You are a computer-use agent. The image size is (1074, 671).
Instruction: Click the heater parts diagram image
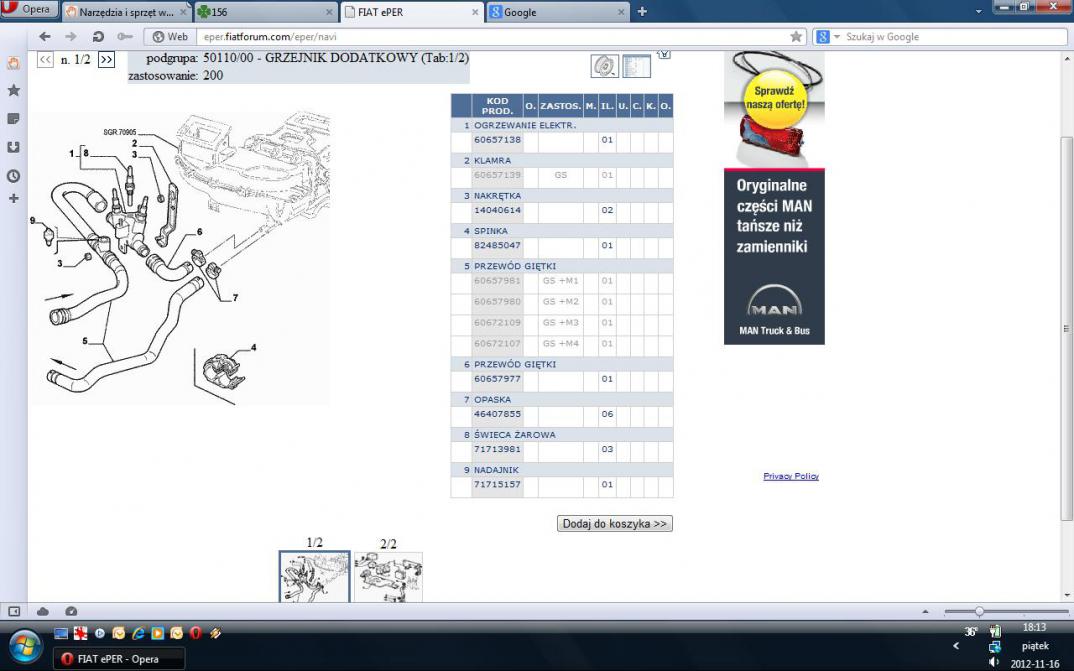(180, 258)
